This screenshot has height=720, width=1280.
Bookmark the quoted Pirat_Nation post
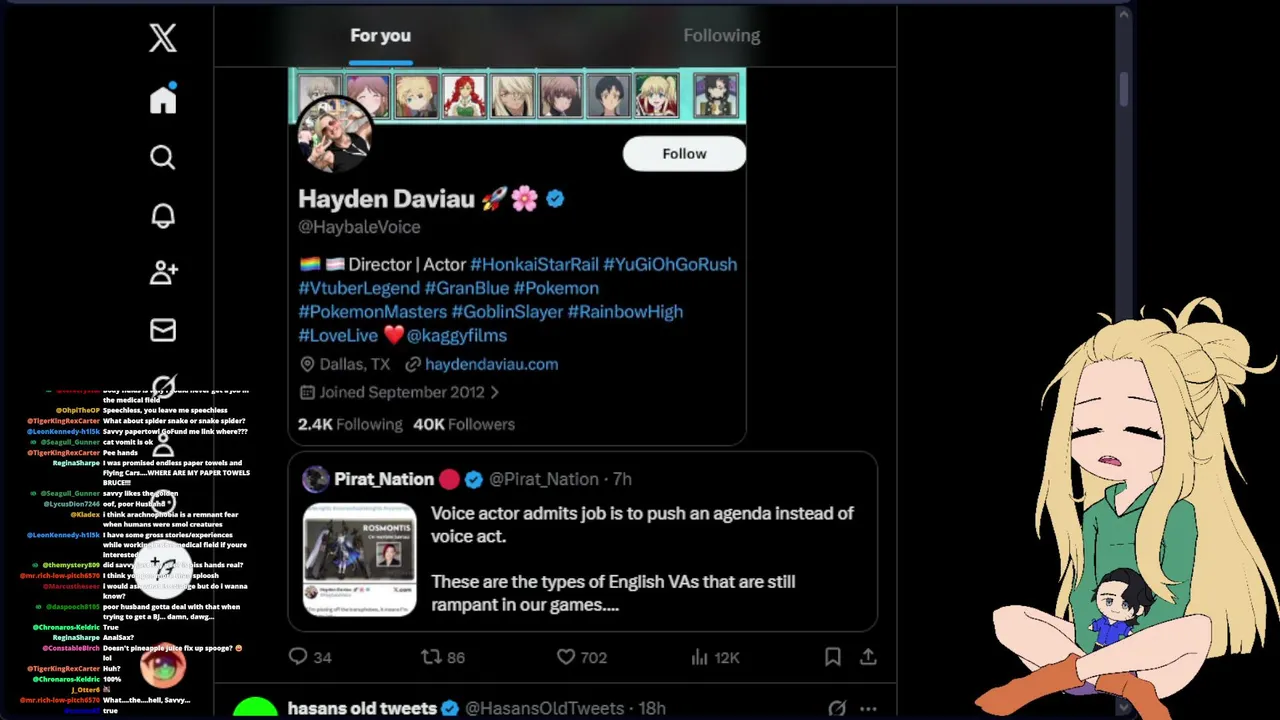tap(833, 657)
